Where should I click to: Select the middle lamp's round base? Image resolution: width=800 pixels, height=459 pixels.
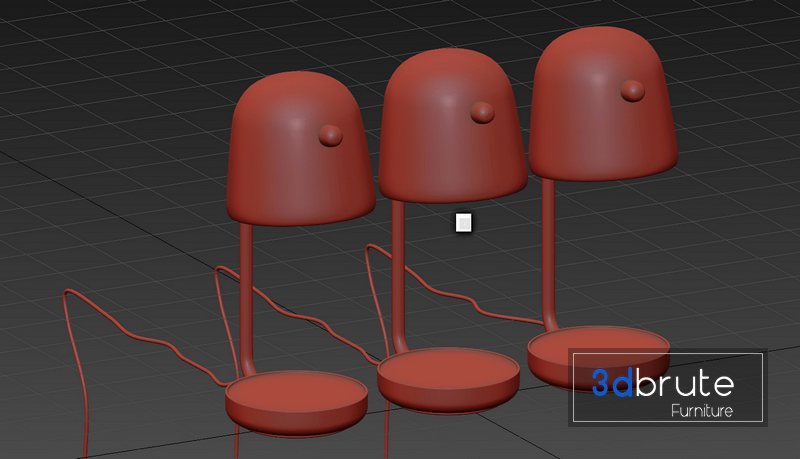(448, 380)
